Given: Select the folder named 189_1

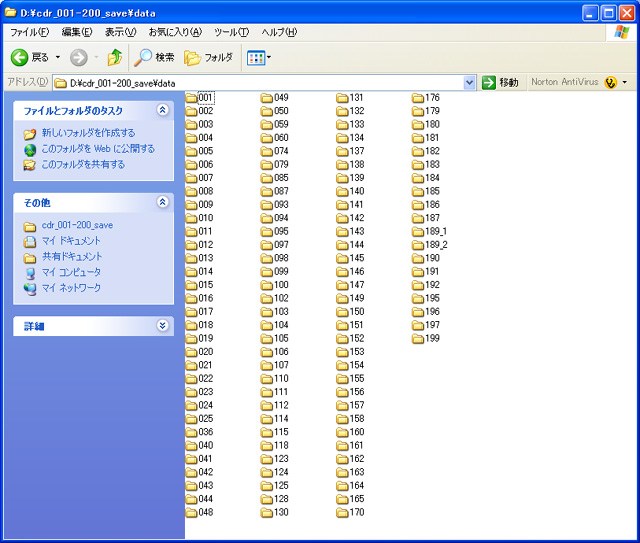Looking at the screenshot, I should pos(435,232).
